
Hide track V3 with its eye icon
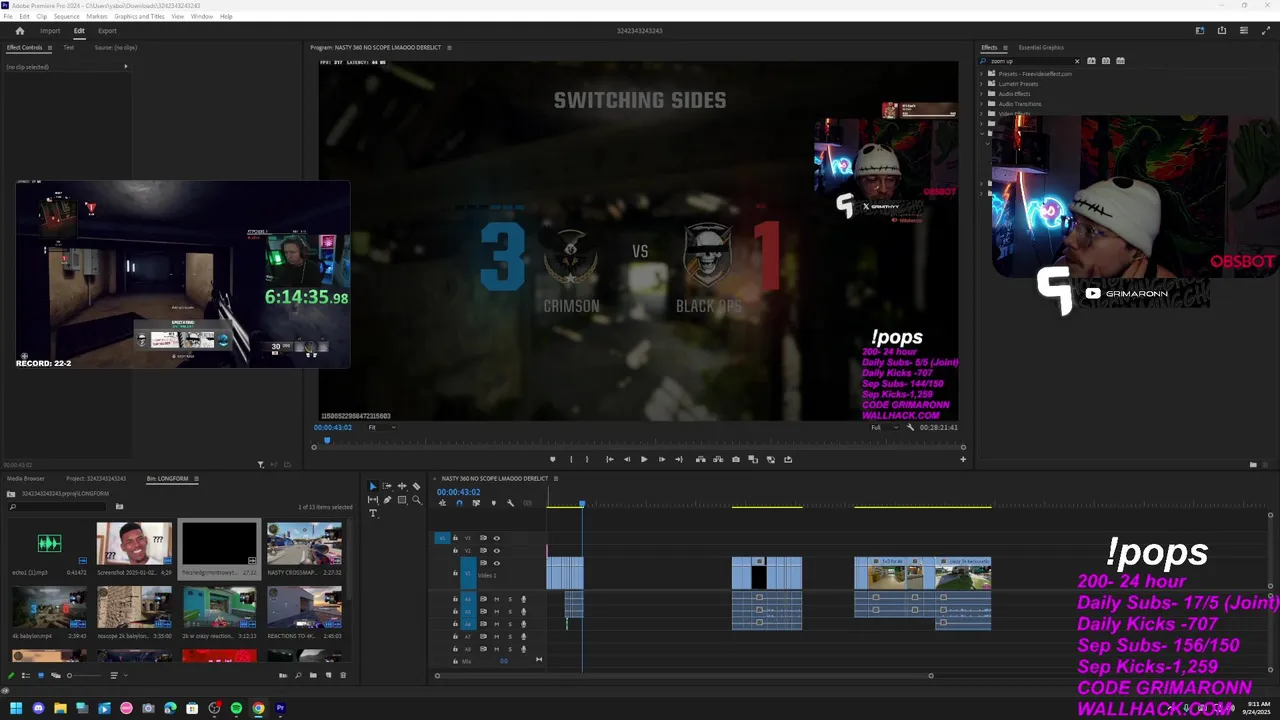coord(496,538)
